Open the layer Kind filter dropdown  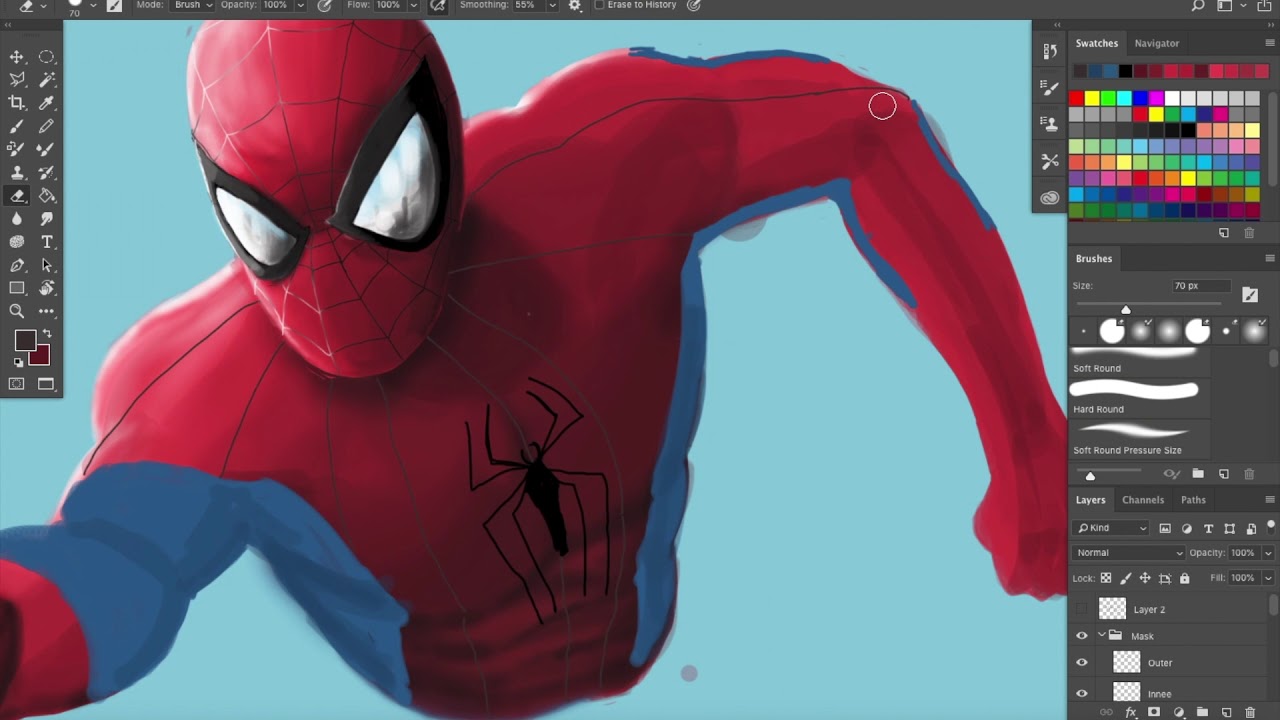click(x=1112, y=528)
